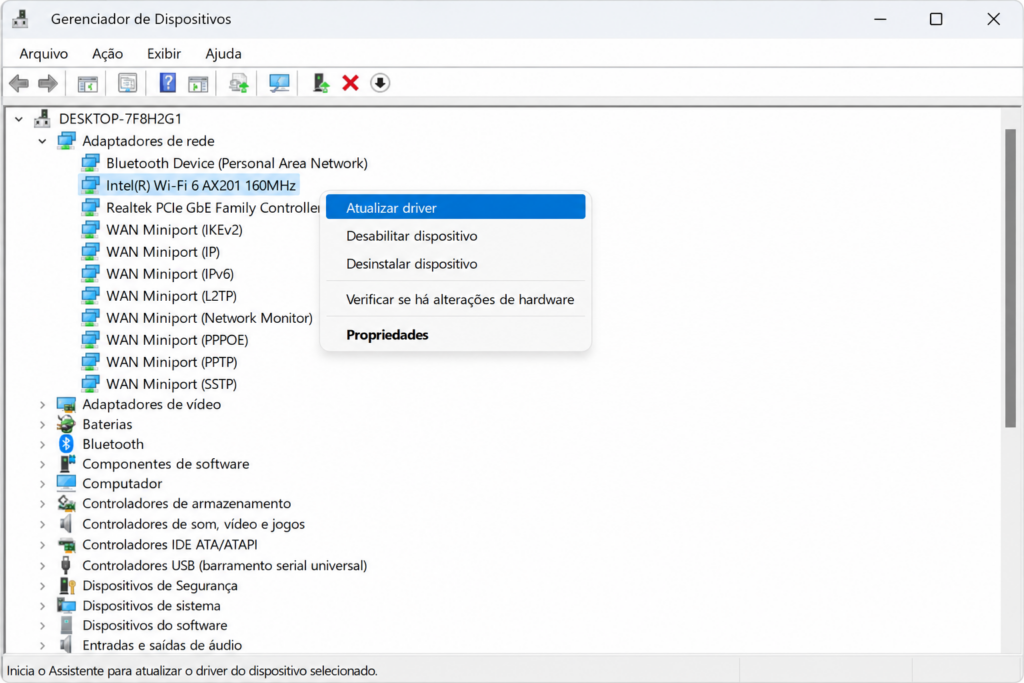
Task: Choose Desabilitar dispositivo in context menu
Action: tap(455, 236)
